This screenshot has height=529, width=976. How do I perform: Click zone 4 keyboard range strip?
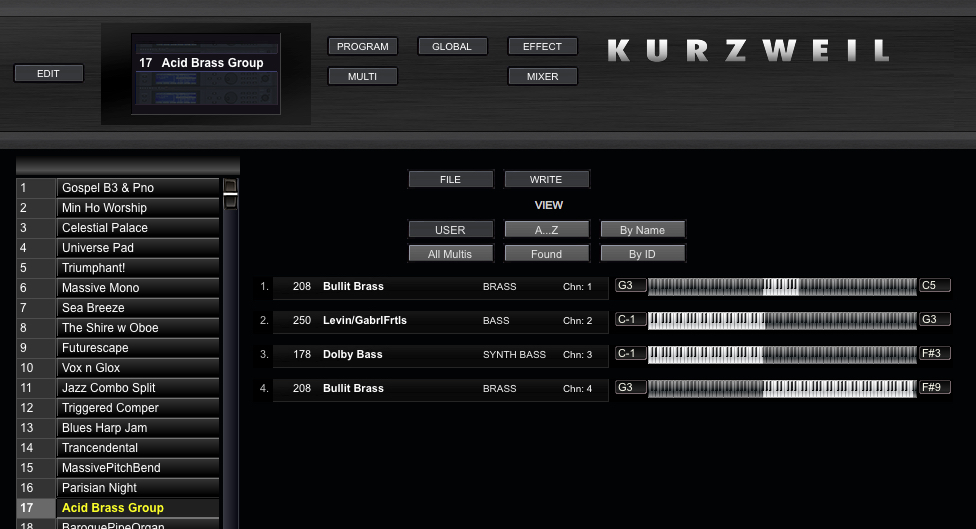click(782, 388)
